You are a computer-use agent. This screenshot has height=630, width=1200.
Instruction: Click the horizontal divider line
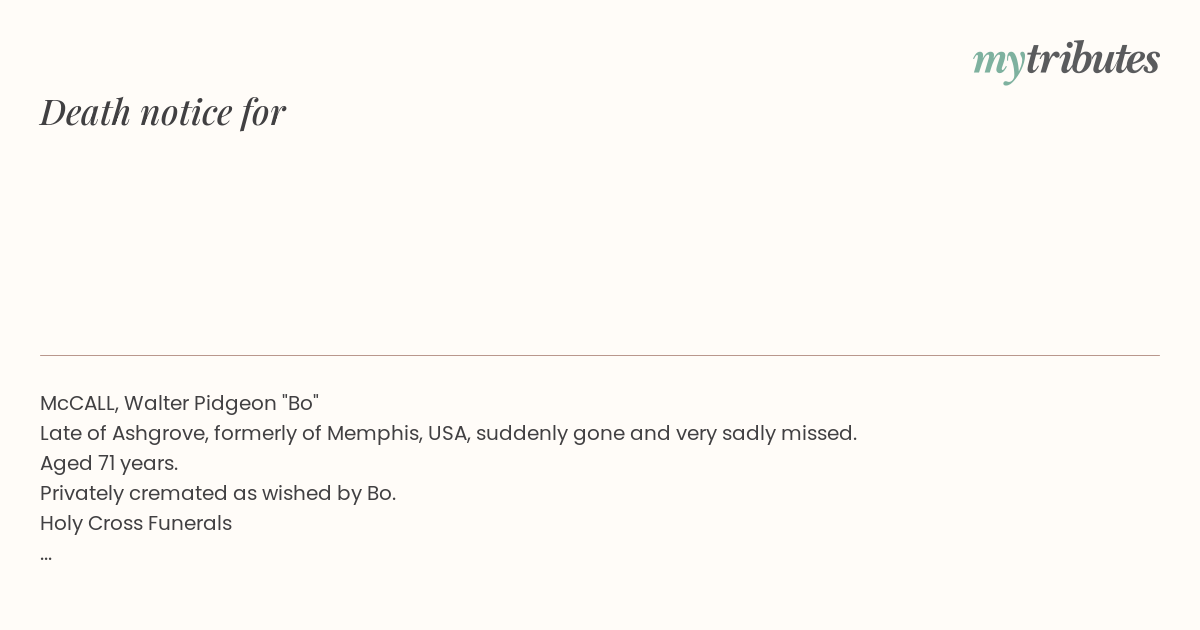(x=600, y=355)
